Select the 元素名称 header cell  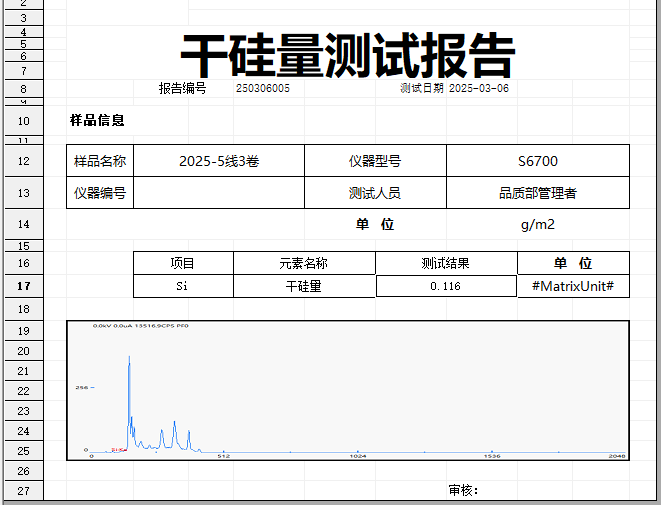[x=304, y=263]
